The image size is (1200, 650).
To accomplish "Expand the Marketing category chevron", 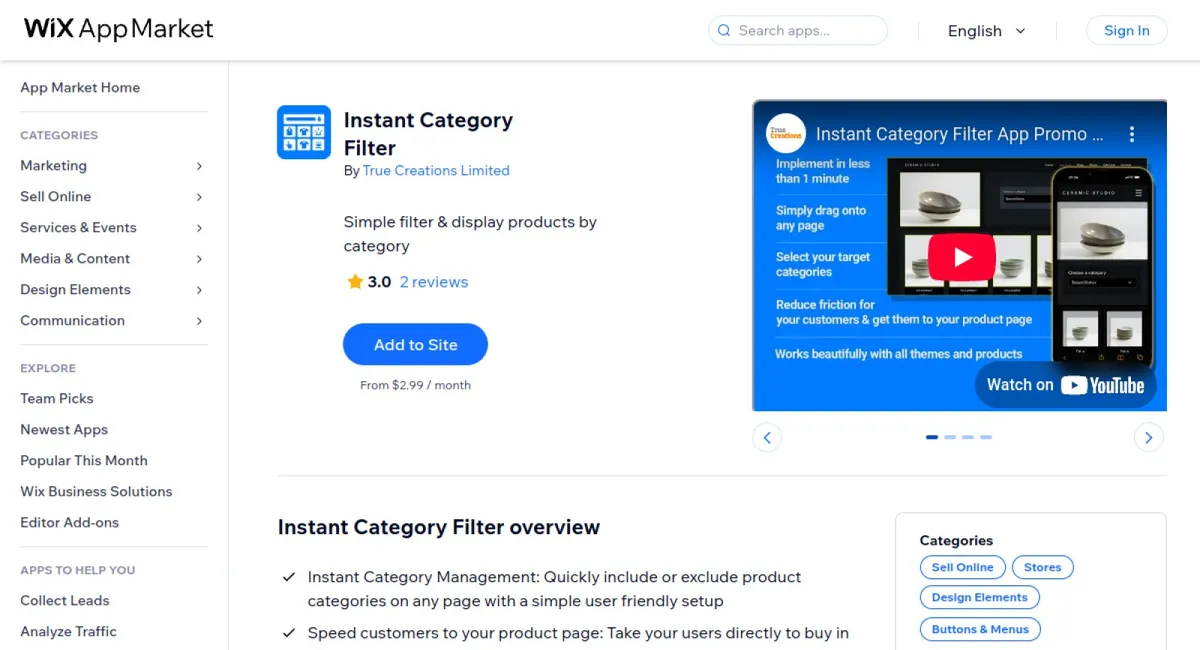I will click(x=199, y=166).
